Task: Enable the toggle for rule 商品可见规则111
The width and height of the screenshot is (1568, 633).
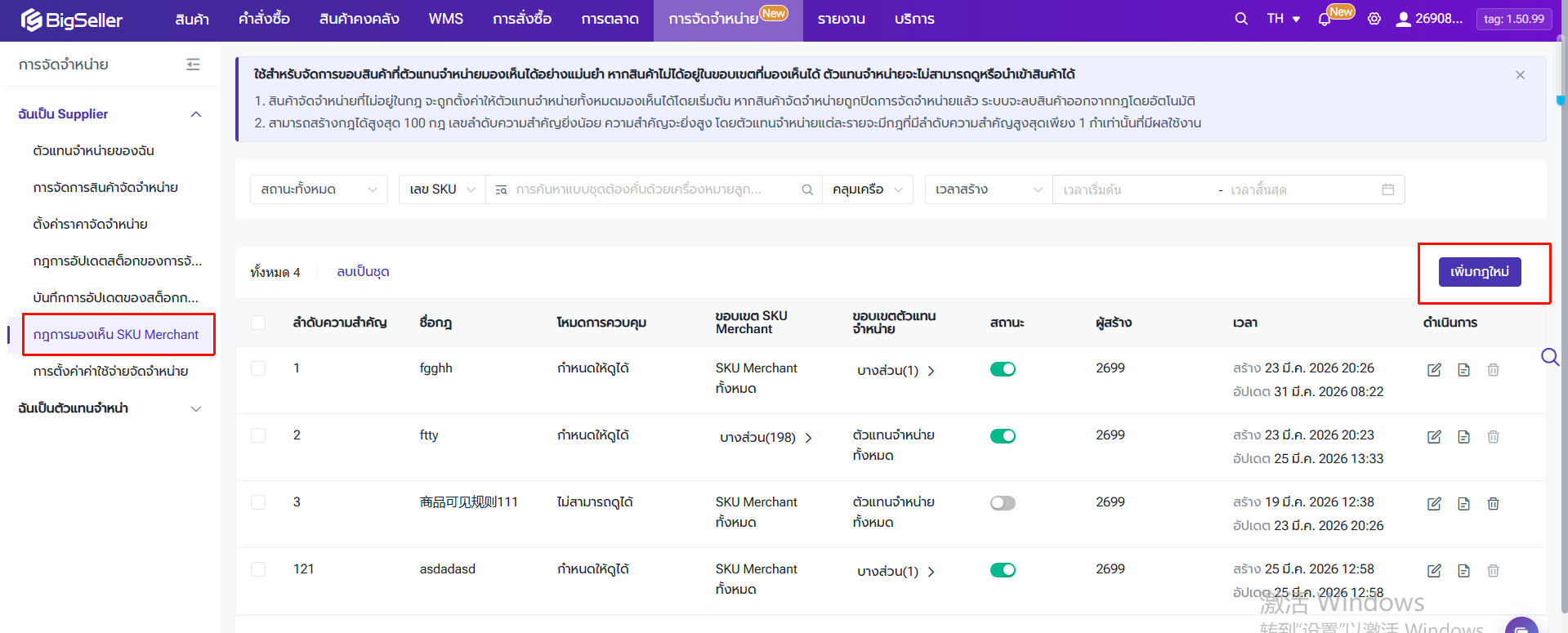Action: click(x=1003, y=503)
